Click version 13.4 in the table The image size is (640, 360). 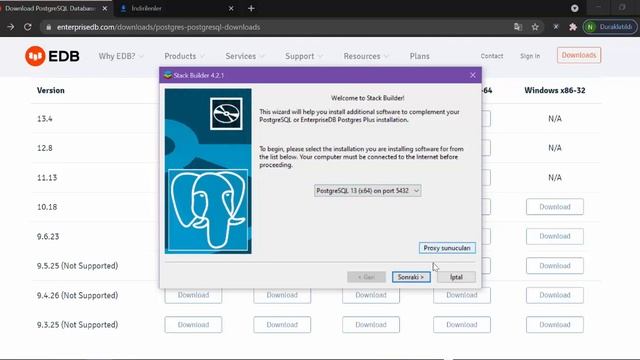44,119
